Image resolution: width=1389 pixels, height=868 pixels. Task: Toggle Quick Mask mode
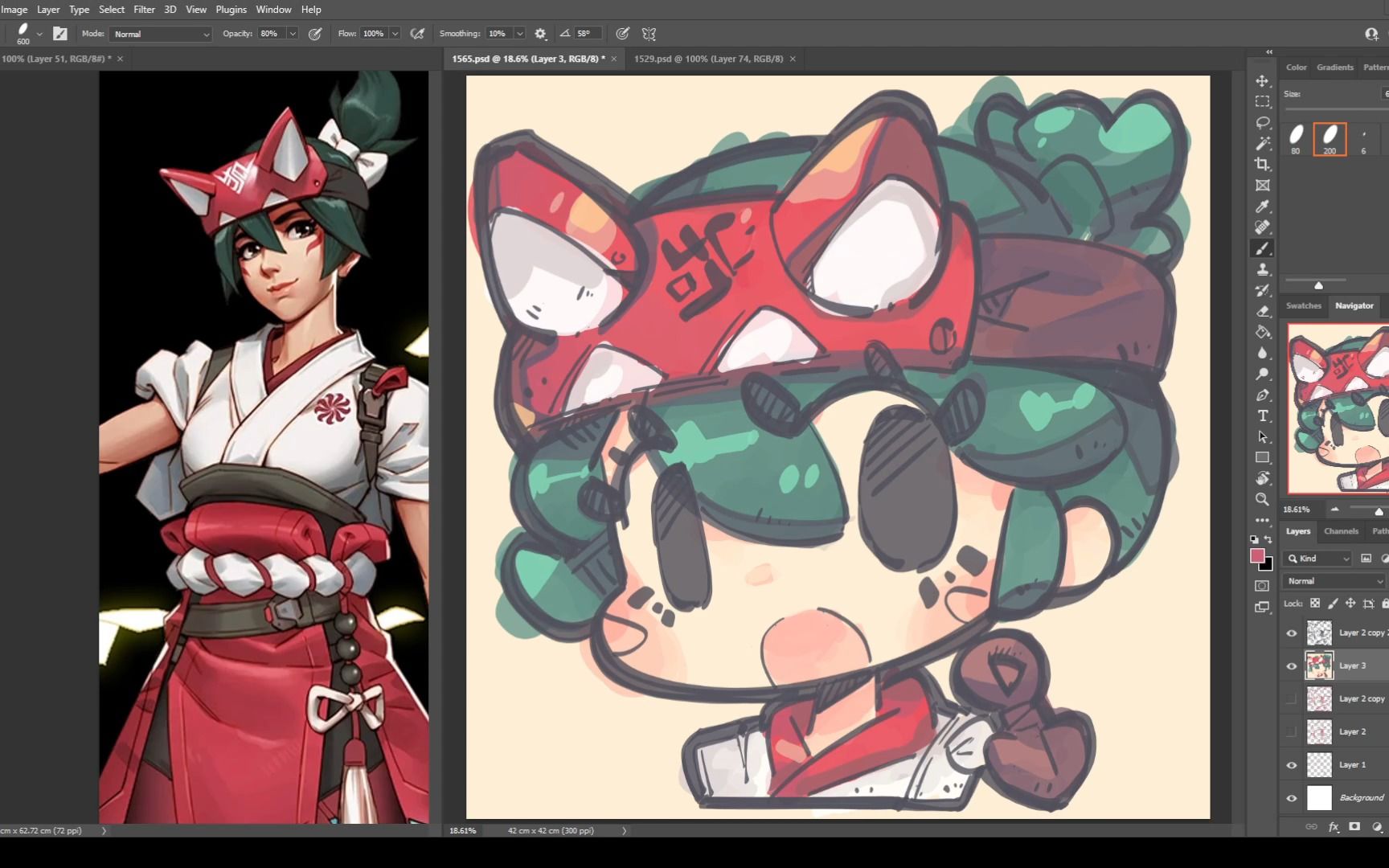(x=1263, y=586)
